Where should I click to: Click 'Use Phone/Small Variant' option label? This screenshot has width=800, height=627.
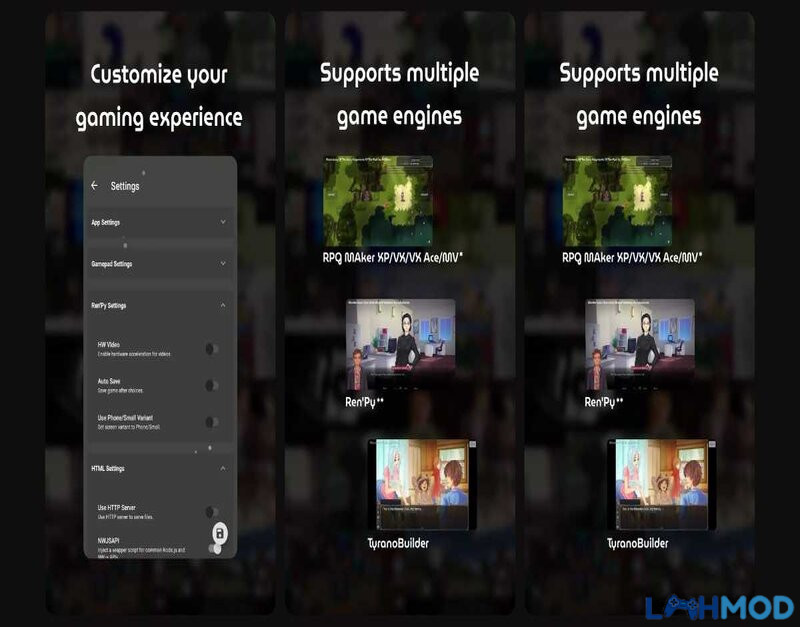tap(125, 417)
